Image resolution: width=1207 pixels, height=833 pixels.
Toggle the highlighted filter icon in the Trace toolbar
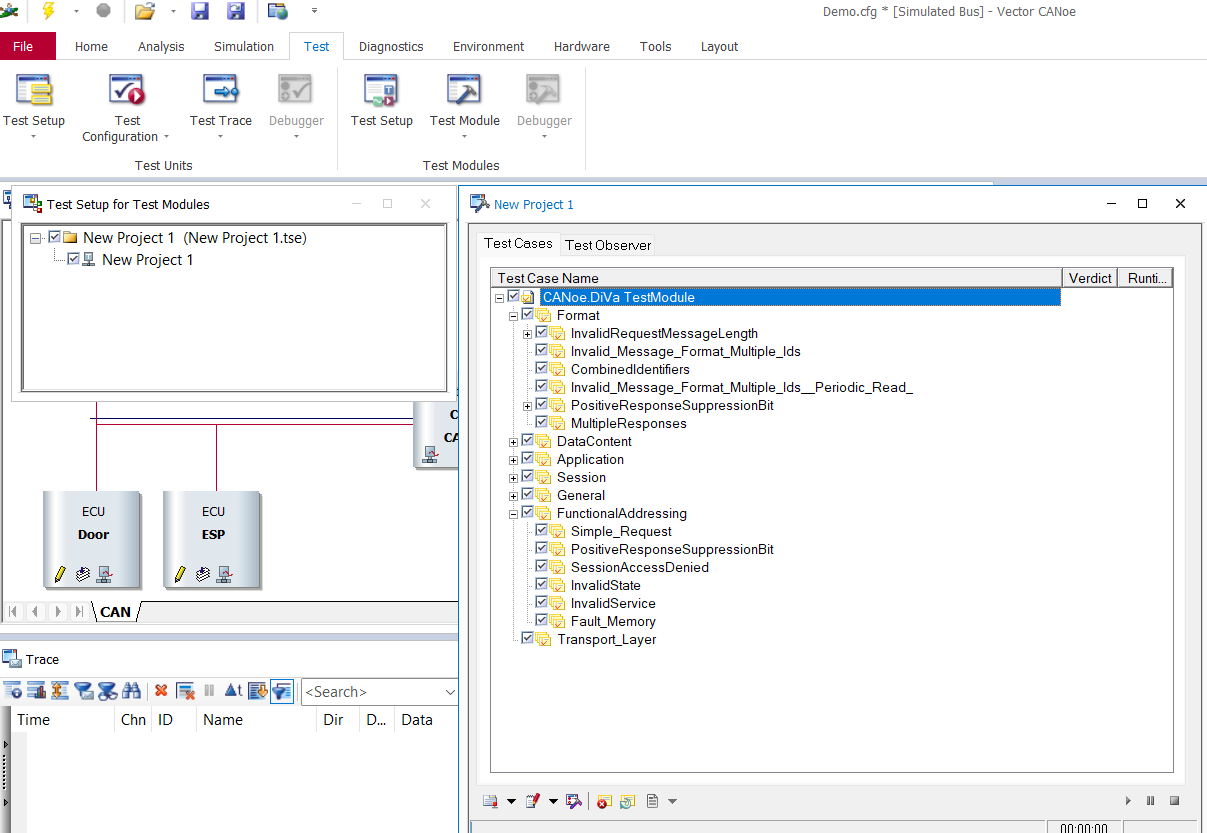(282, 690)
